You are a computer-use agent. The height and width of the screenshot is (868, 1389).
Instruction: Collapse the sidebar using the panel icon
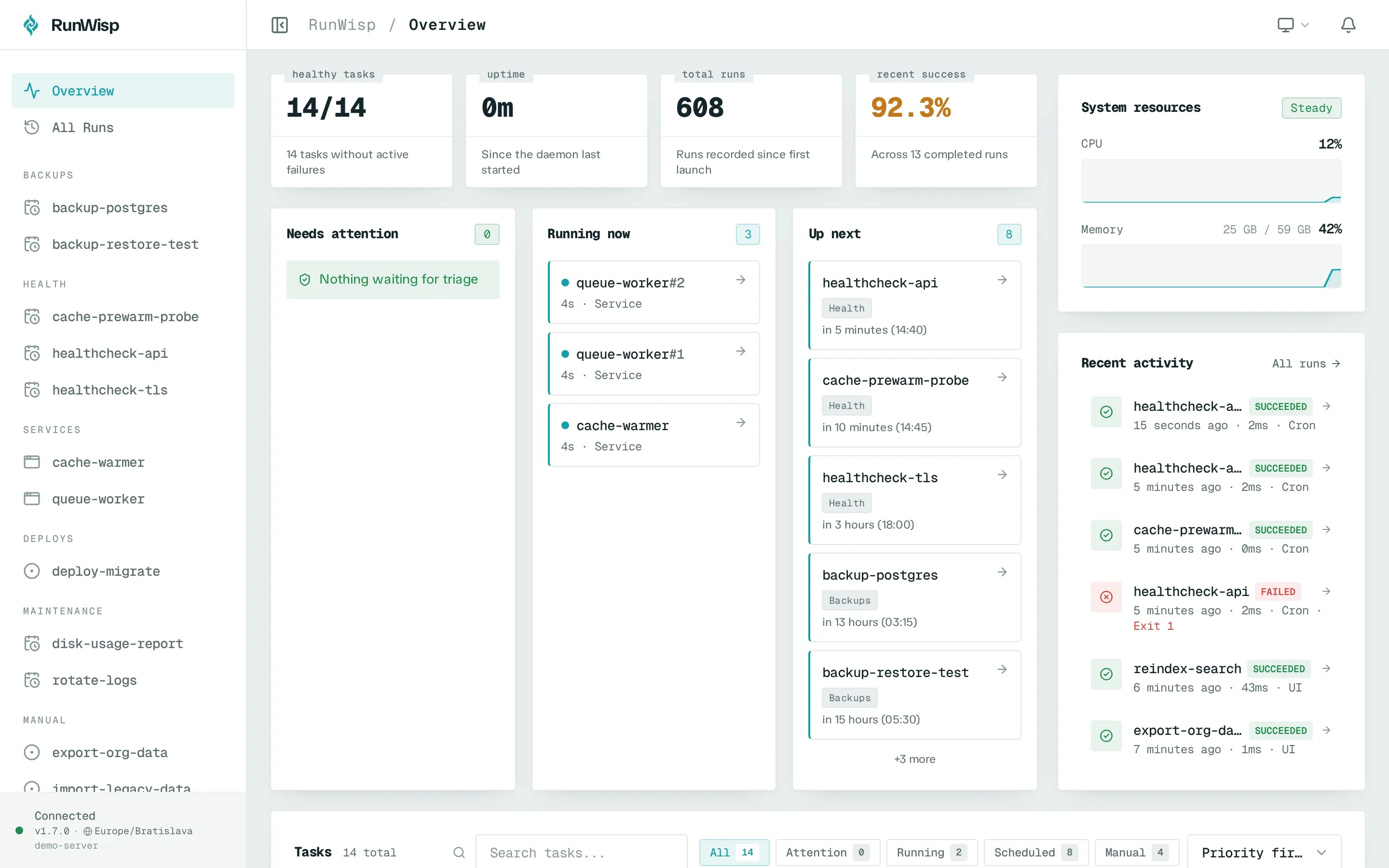coord(280,25)
